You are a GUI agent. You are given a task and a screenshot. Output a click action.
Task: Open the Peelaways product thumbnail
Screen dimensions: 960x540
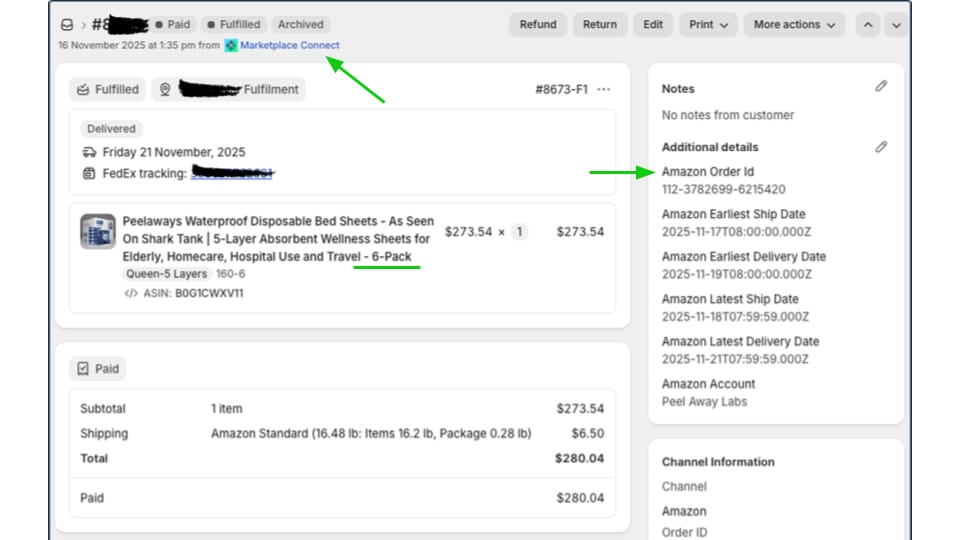pos(98,231)
